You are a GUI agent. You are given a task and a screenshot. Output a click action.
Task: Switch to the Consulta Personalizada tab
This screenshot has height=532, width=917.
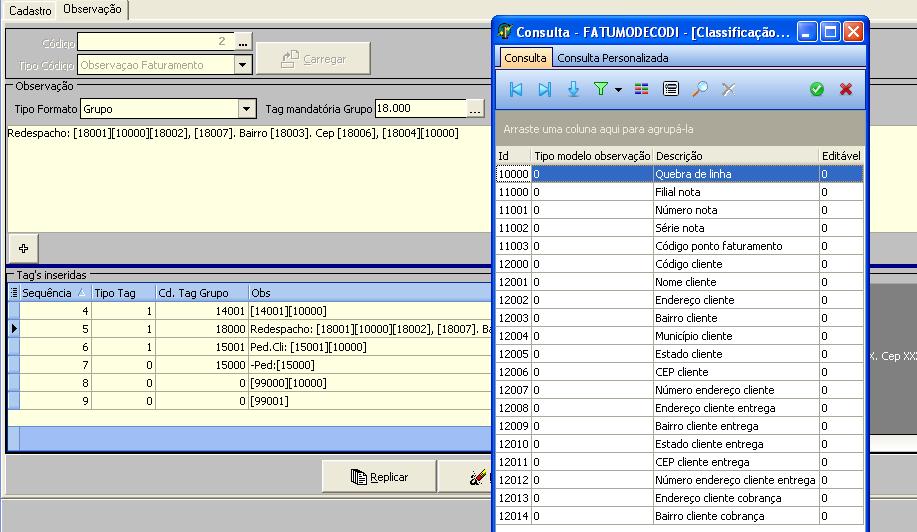(612, 58)
